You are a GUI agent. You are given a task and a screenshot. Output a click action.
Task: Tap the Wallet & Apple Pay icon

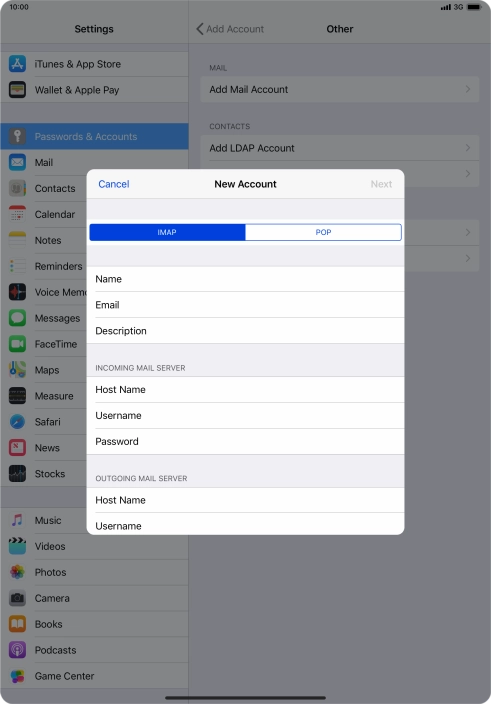tap(17, 90)
